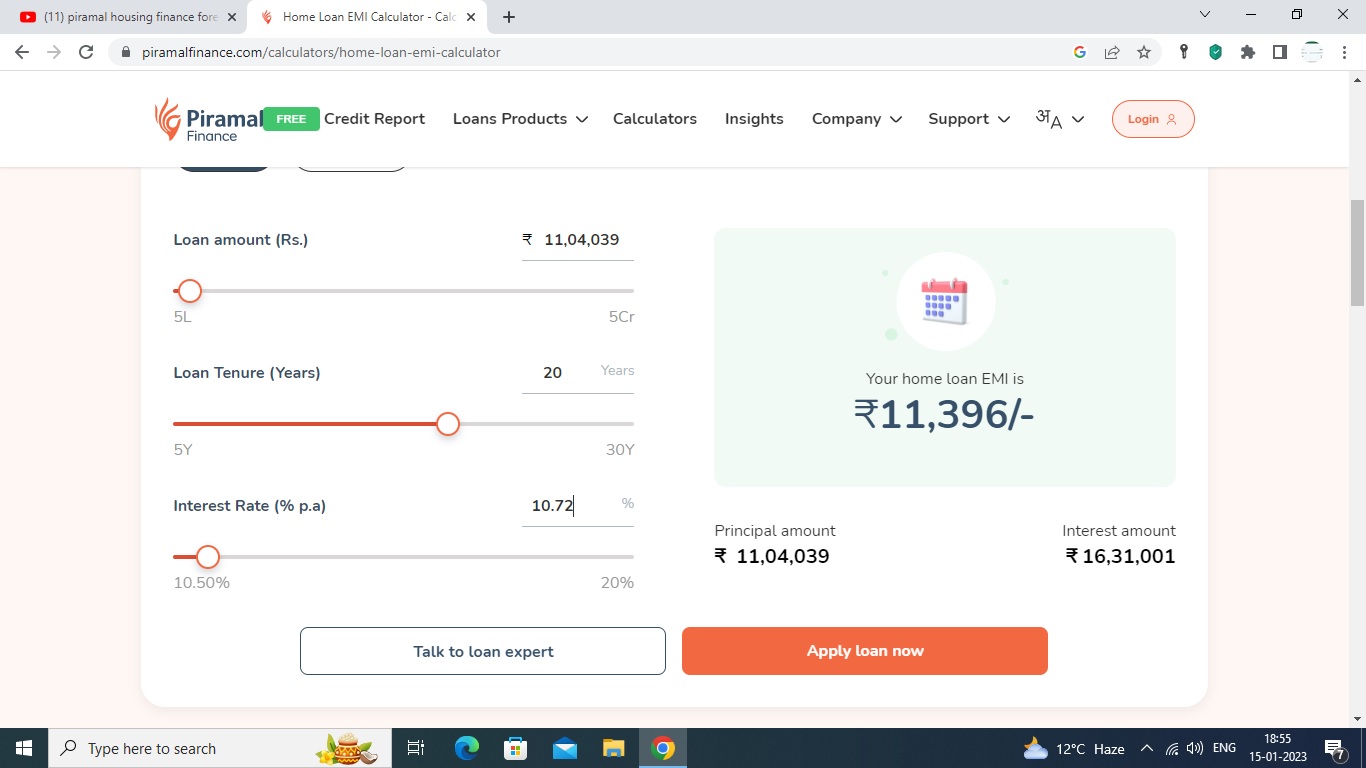Expand the Loans Products dropdown

(x=519, y=119)
